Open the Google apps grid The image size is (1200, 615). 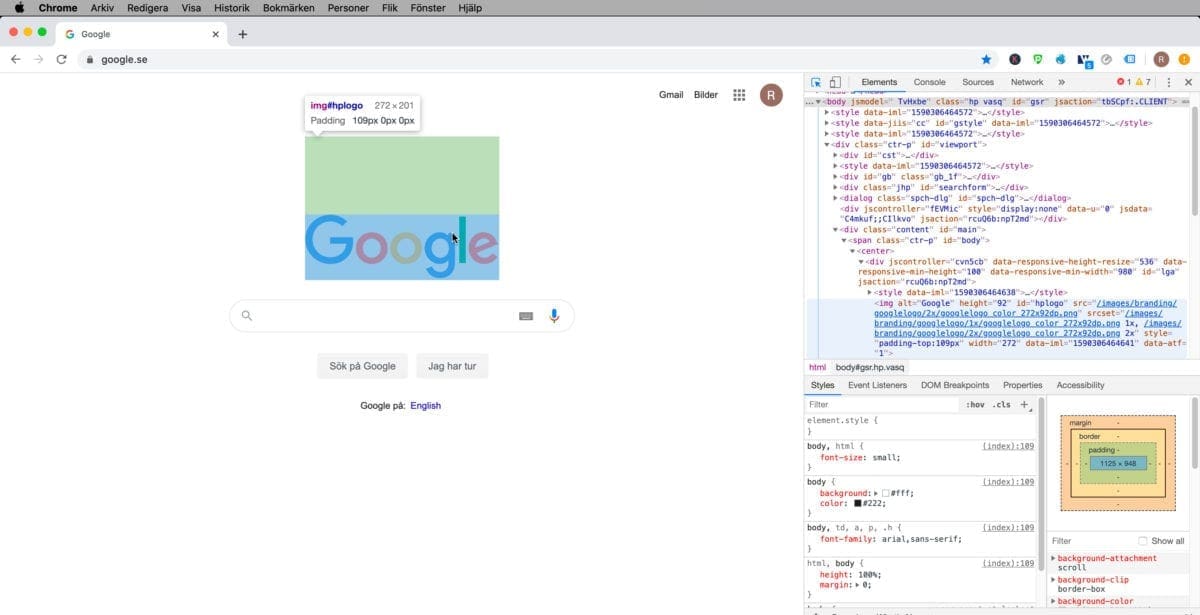coord(739,95)
